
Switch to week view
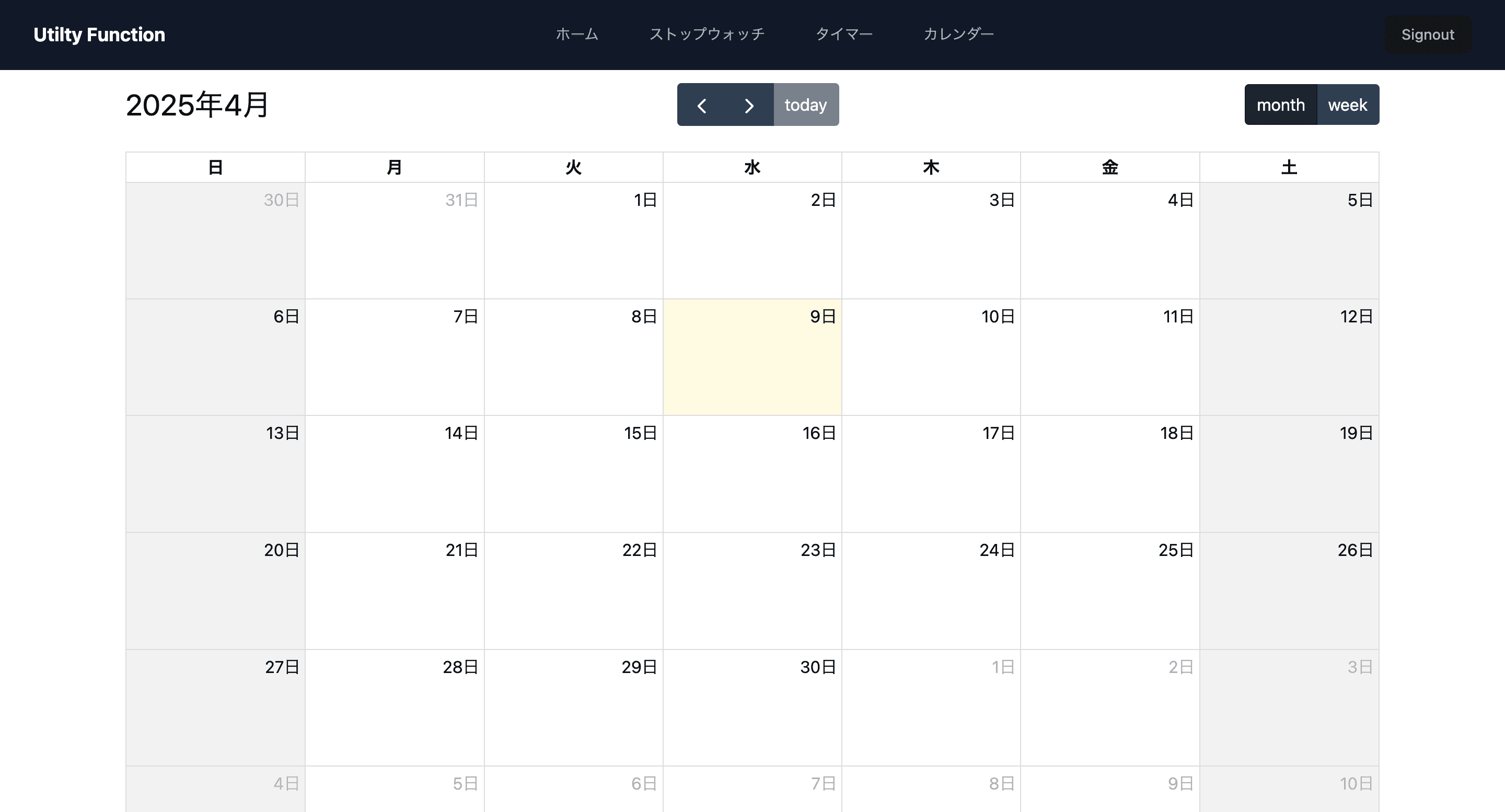(x=1348, y=105)
